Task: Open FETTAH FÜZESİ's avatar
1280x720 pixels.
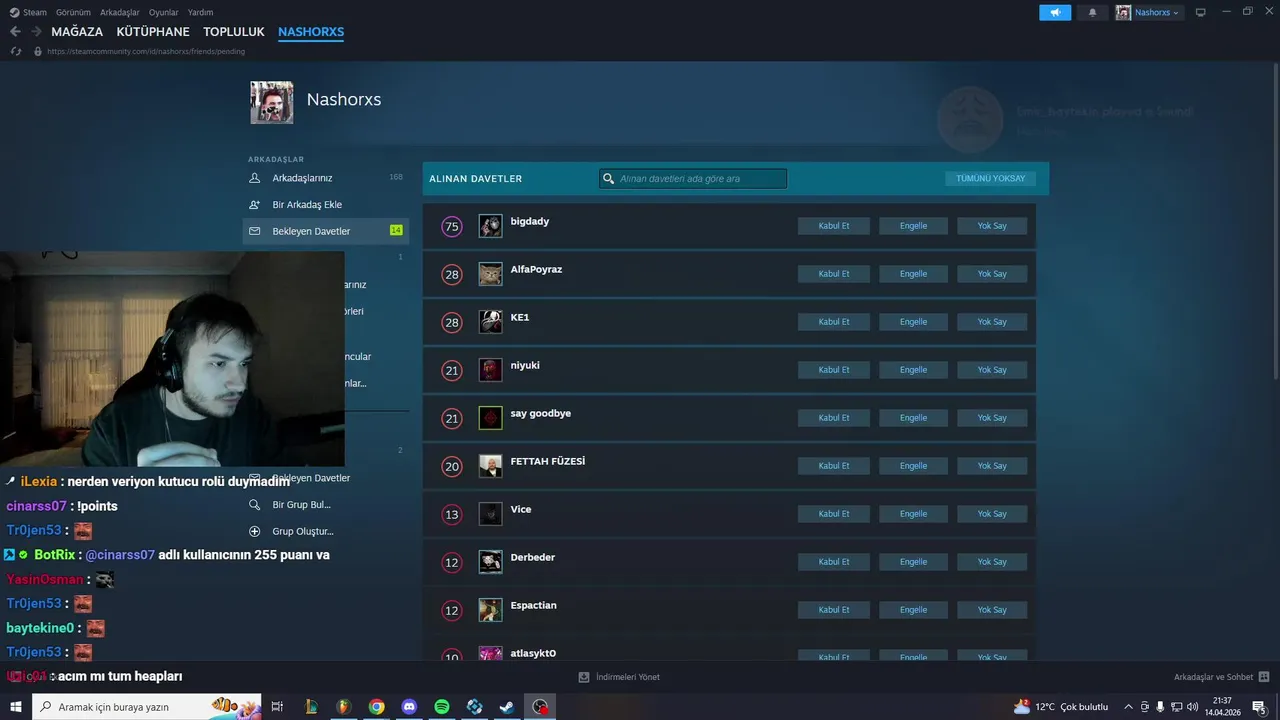Action: pyautogui.click(x=490, y=466)
